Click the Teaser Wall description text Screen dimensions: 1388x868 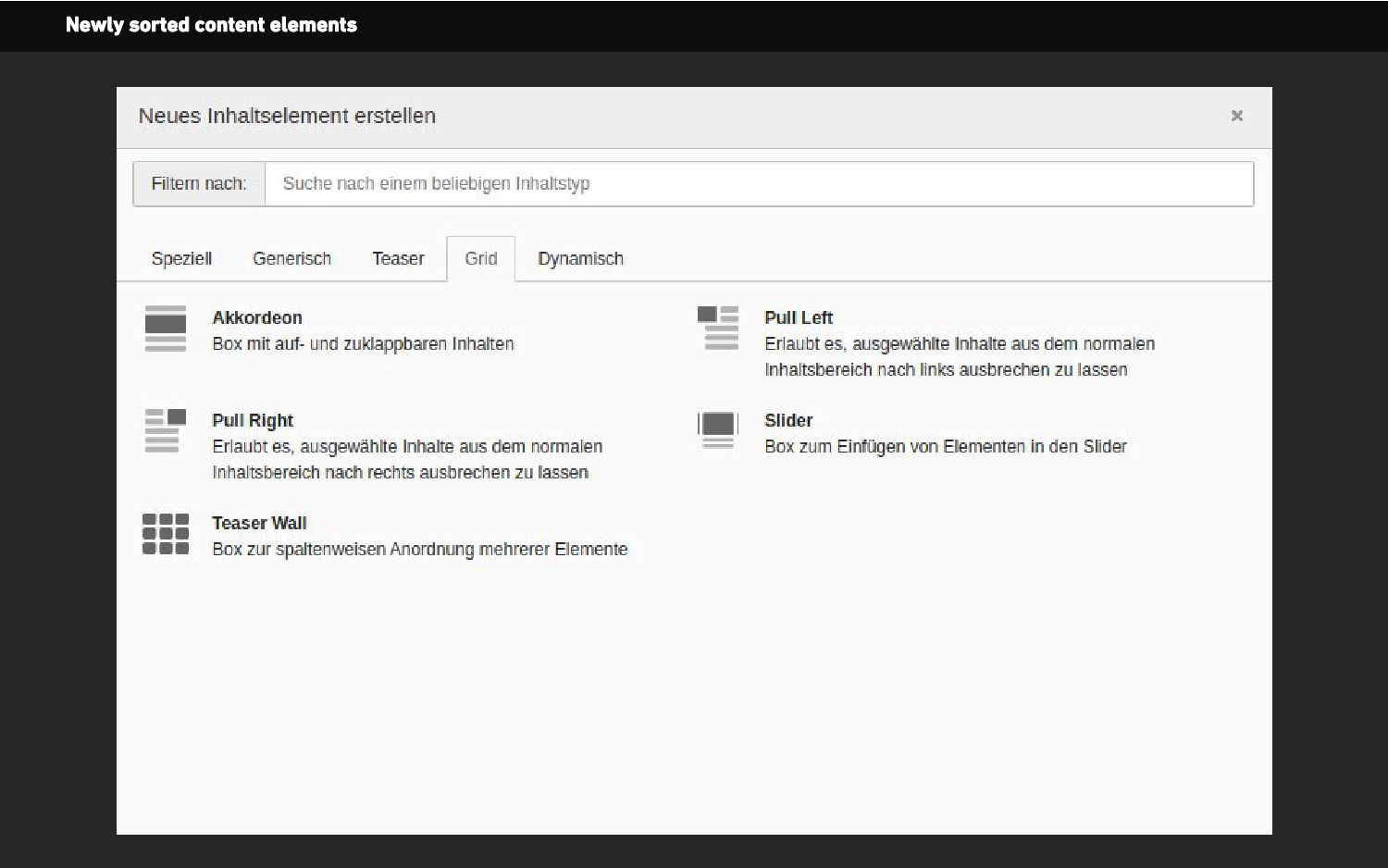pos(420,549)
